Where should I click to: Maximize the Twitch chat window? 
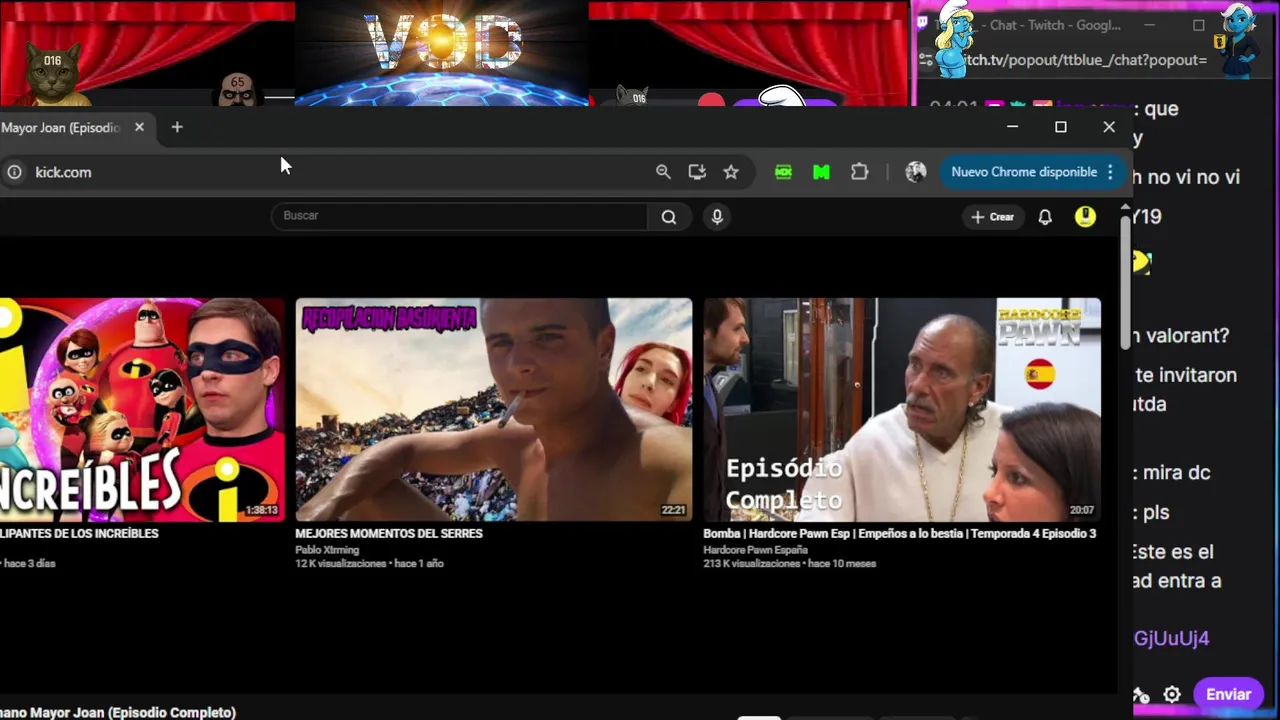(1198, 25)
